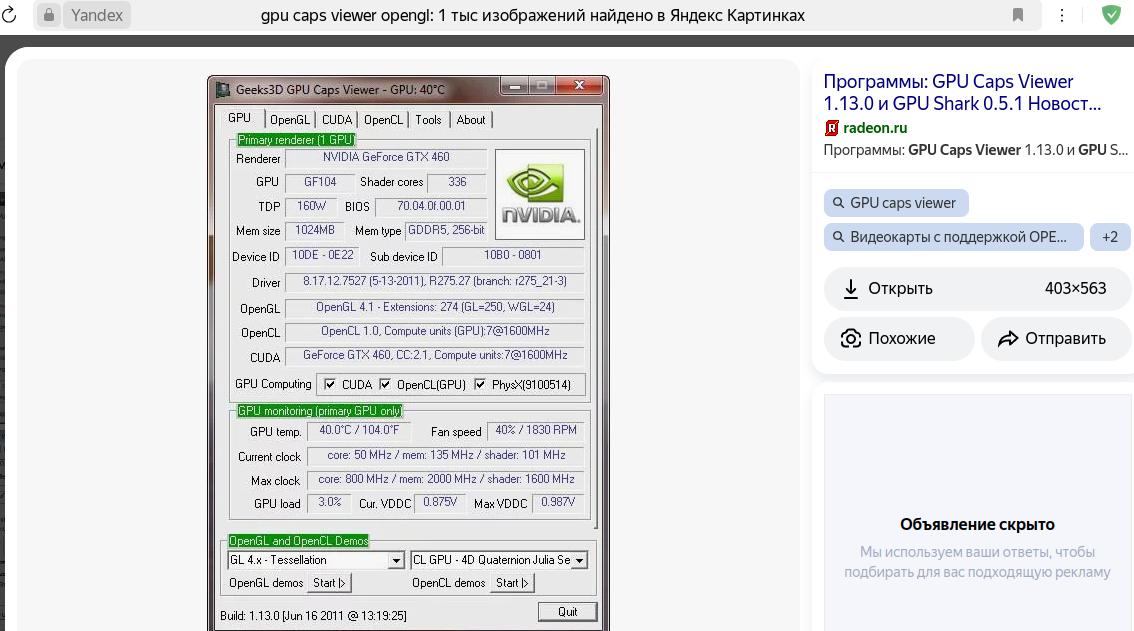
Task: Click the Похожие button
Action: tap(899, 339)
